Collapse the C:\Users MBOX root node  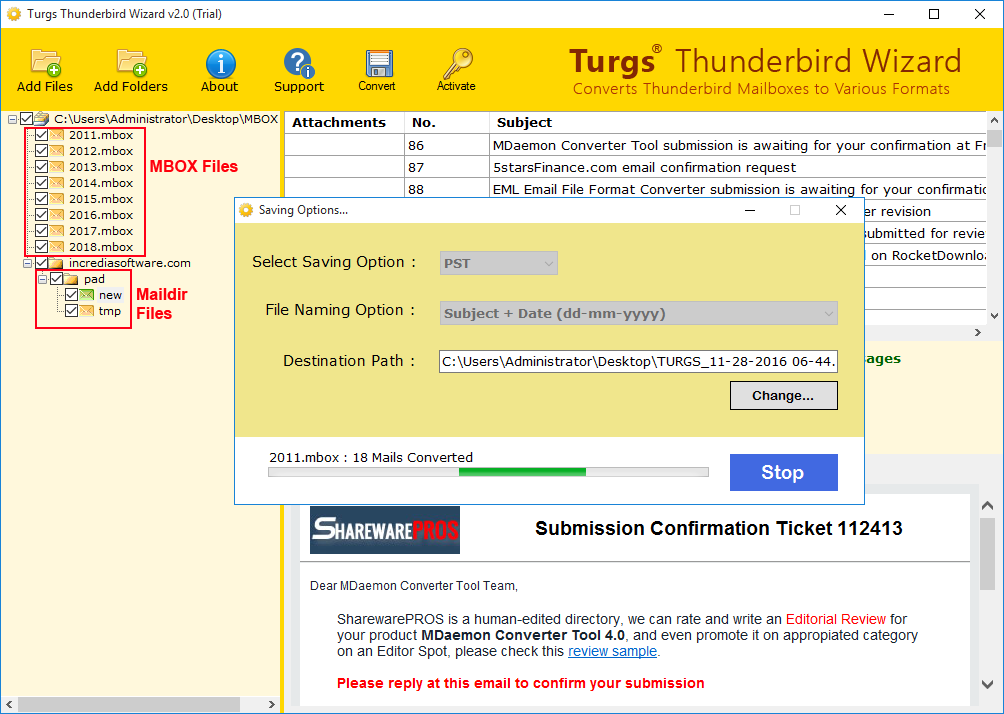[x=12, y=119]
